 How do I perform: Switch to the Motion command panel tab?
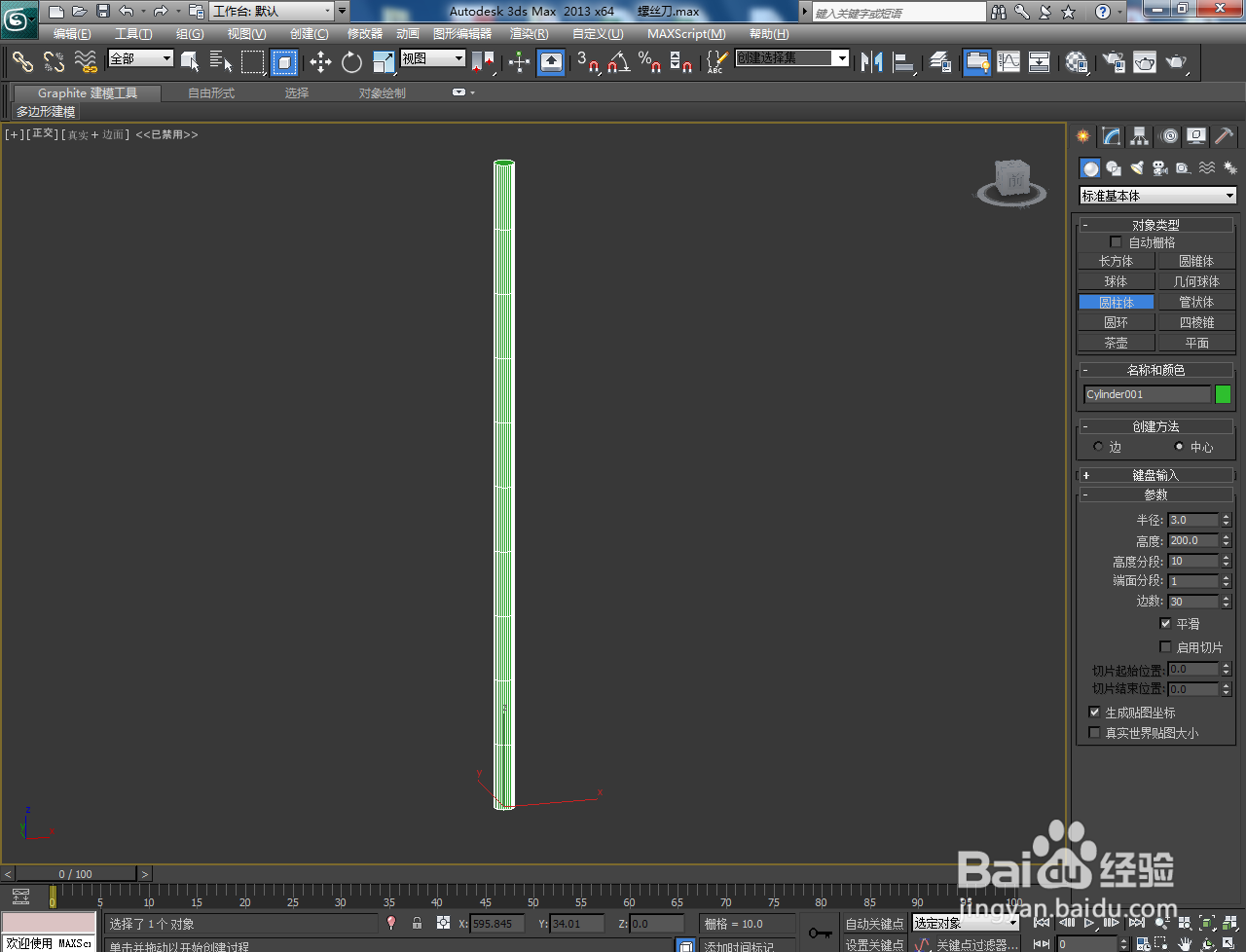1169,136
